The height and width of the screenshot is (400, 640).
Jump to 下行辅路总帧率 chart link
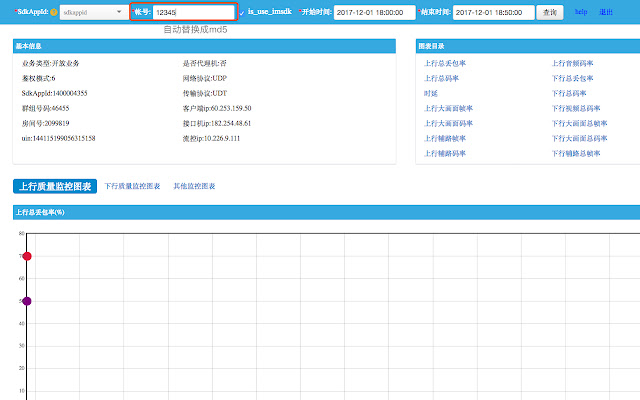click(x=575, y=154)
